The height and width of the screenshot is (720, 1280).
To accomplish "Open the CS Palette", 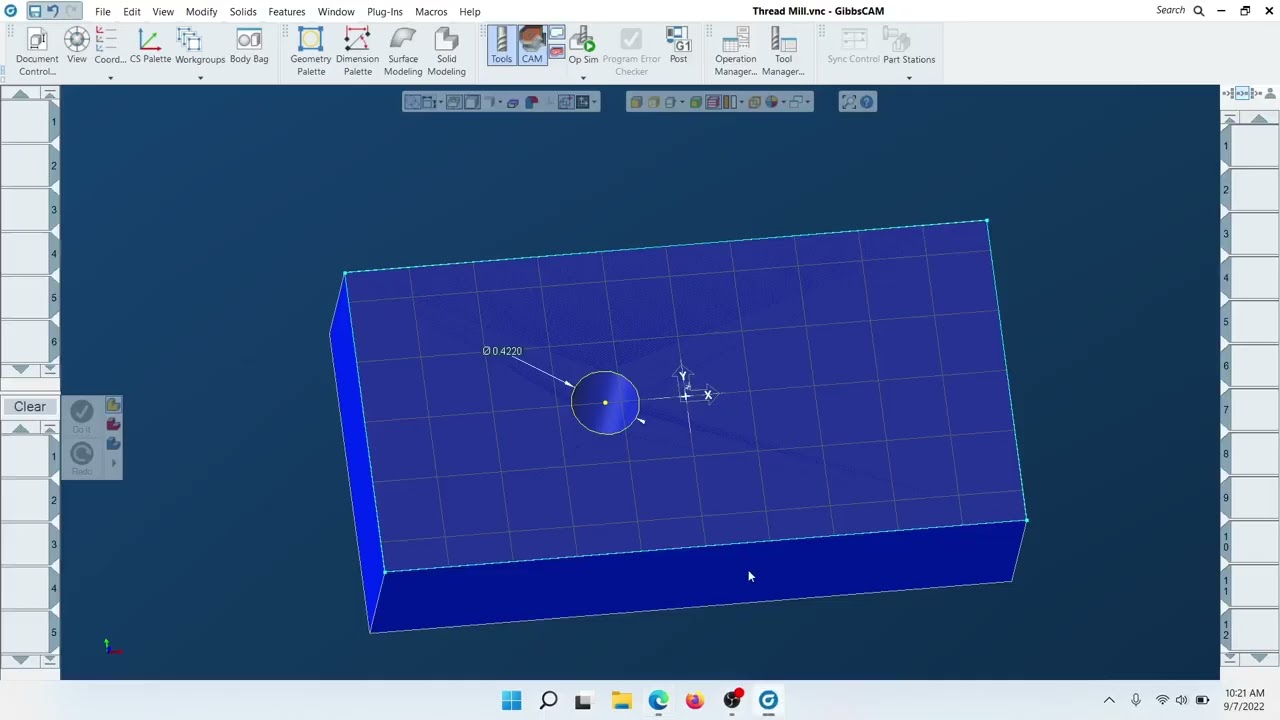I will pos(150,46).
